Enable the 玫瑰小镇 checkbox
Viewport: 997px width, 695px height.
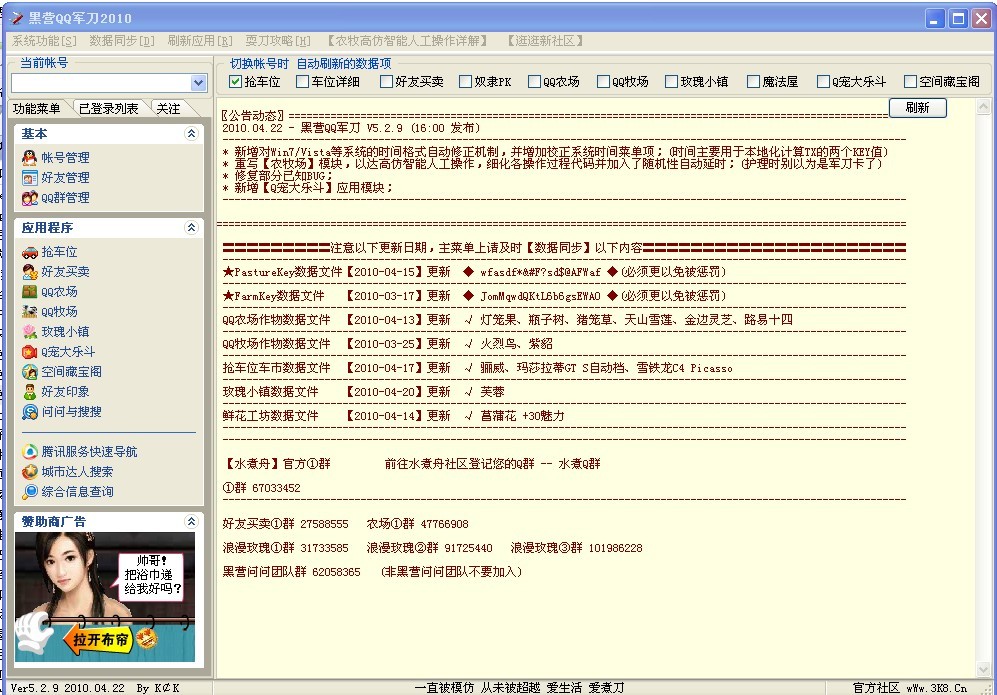point(671,81)
